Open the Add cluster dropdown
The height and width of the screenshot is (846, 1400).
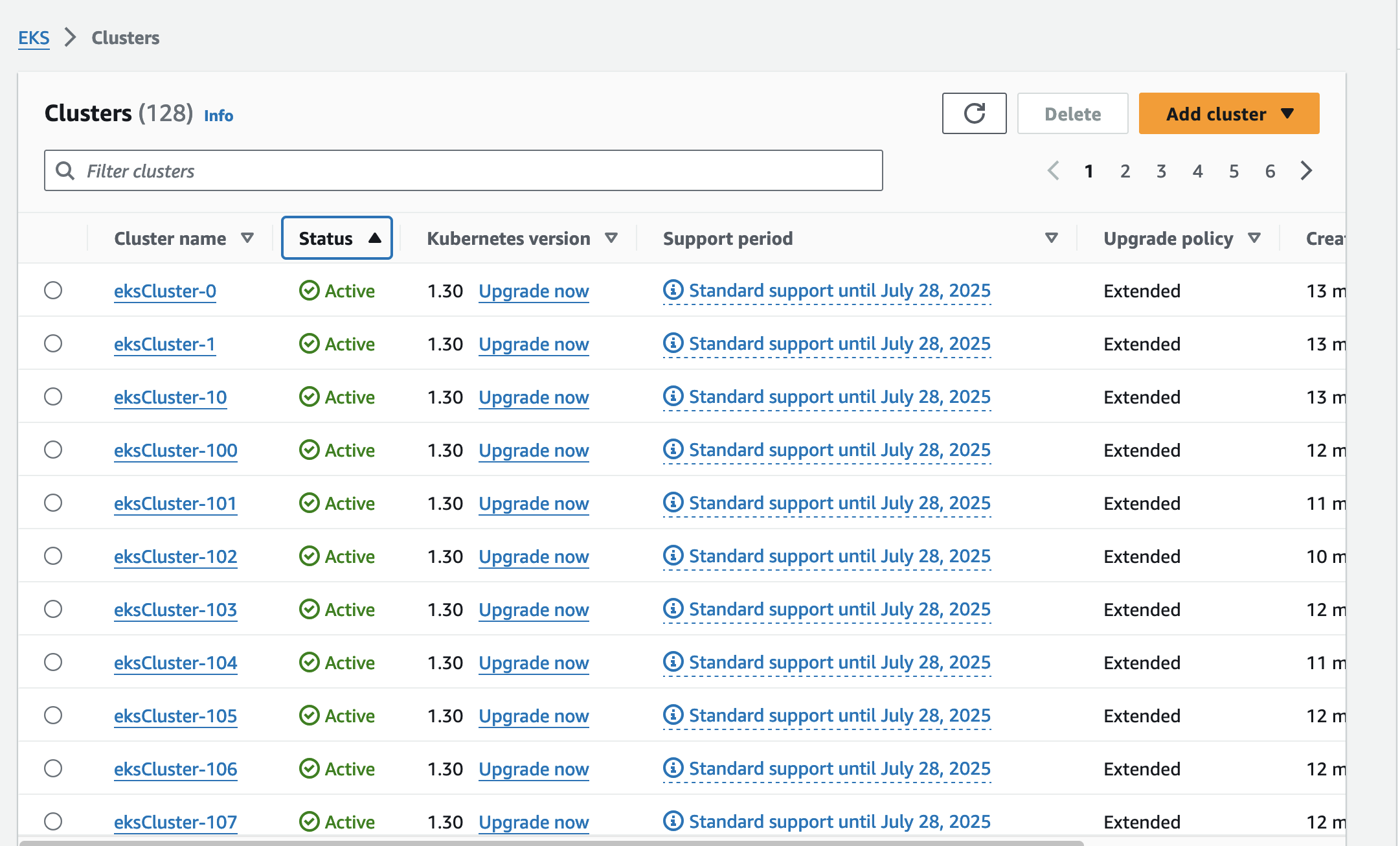1228,113
